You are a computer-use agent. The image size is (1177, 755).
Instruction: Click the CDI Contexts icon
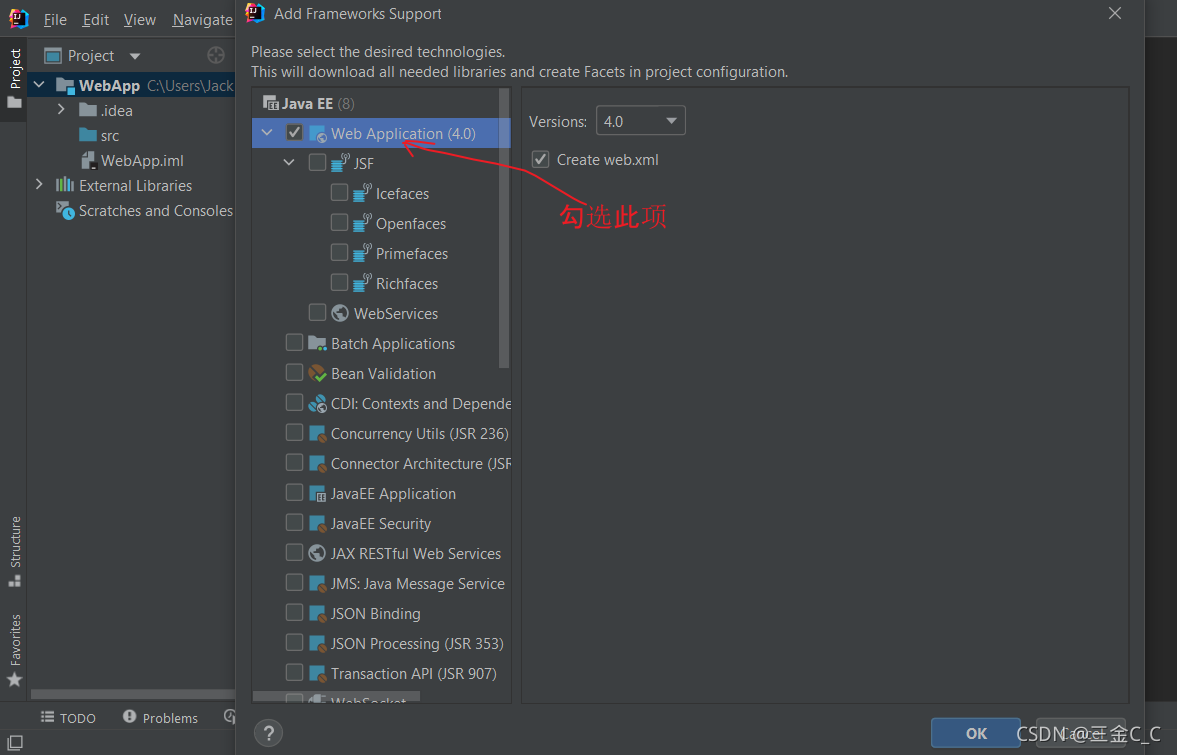point(318,404)
